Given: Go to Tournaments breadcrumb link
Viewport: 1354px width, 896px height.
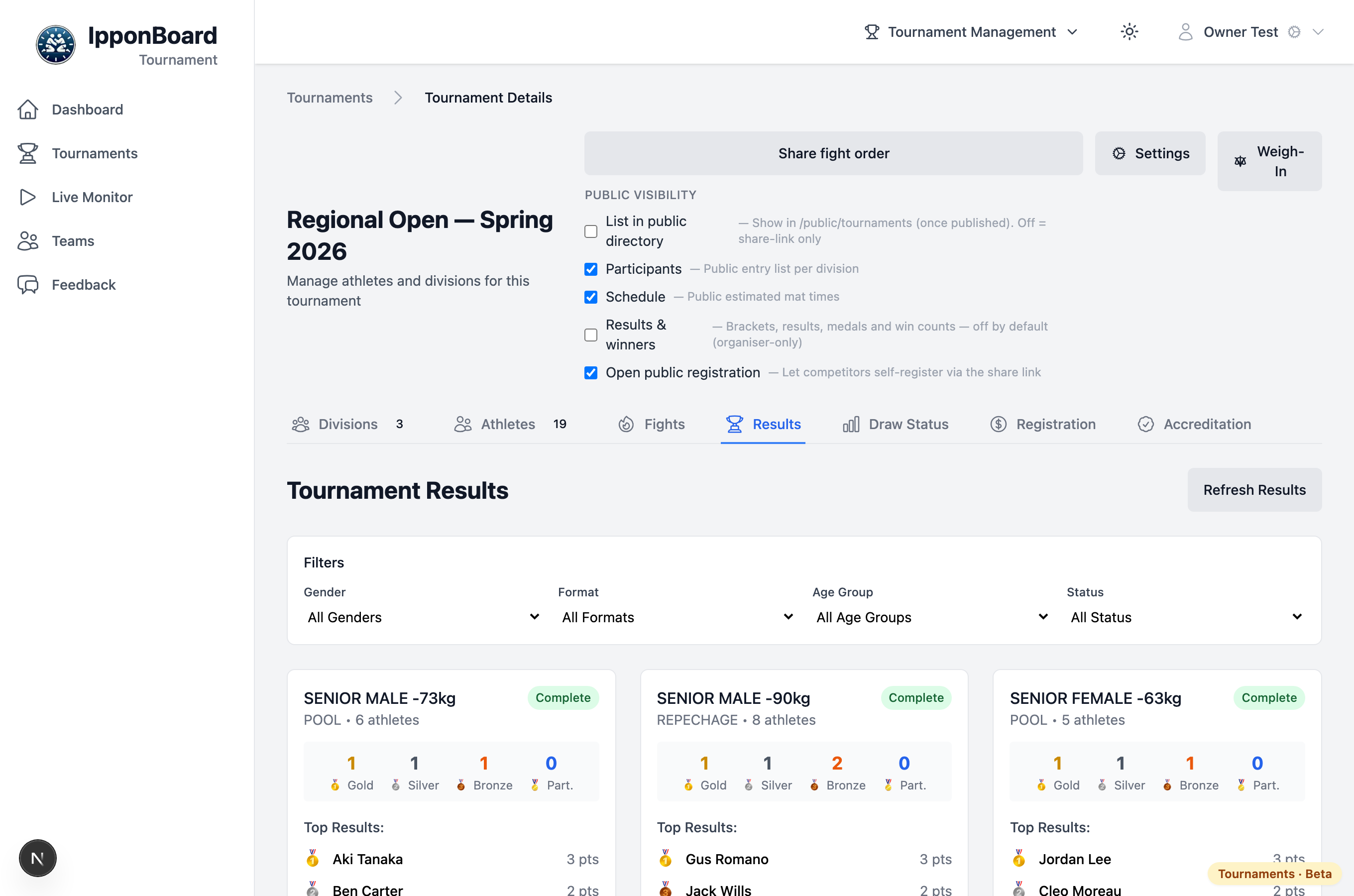Looking at the screenshot, I should point(330,98).
